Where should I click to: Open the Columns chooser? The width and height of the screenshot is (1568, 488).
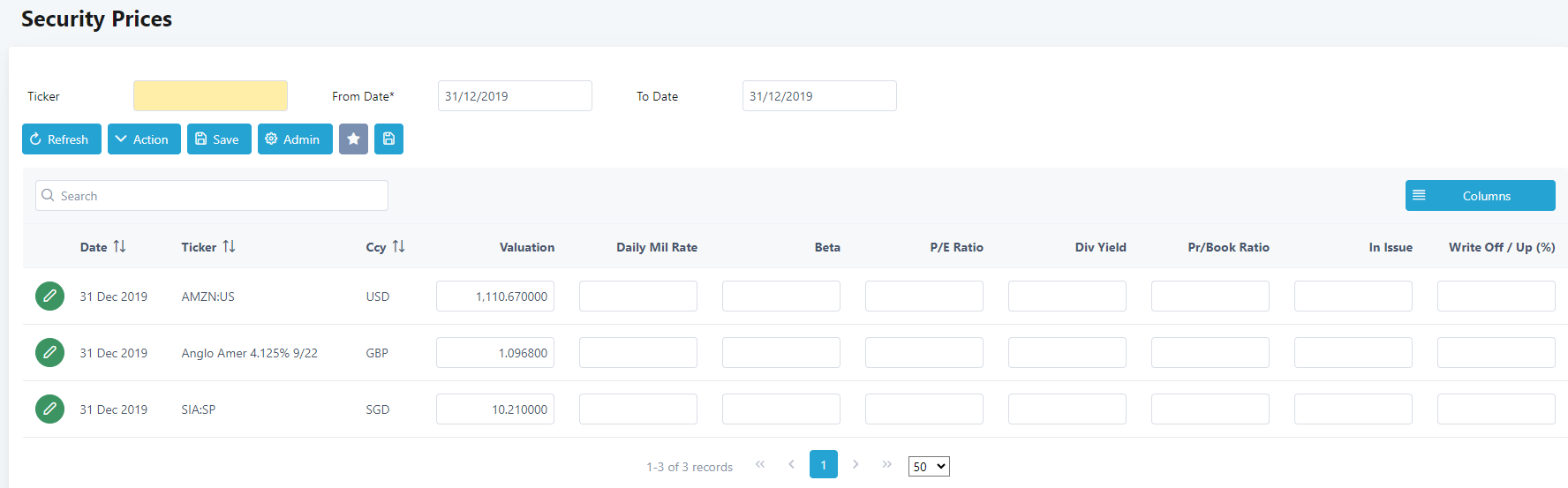[x=1480, y=196]
